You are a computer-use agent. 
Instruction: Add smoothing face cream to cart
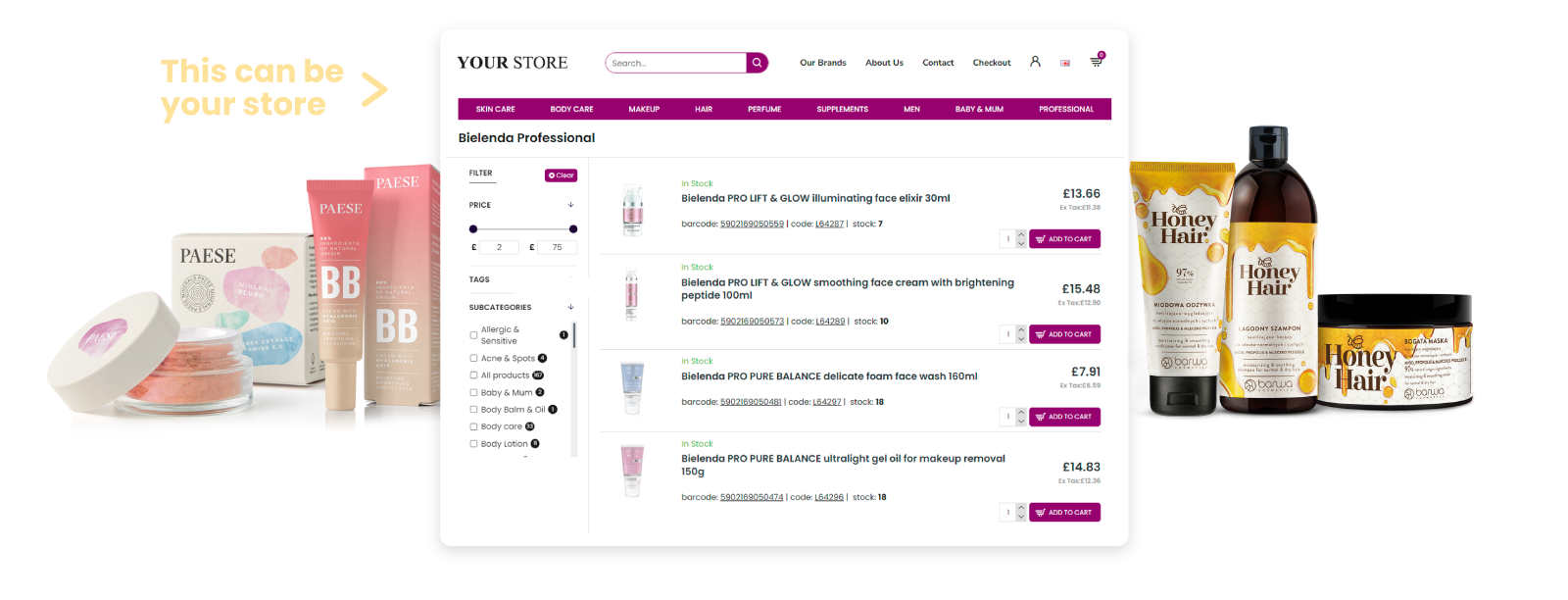coord(1064,334)
